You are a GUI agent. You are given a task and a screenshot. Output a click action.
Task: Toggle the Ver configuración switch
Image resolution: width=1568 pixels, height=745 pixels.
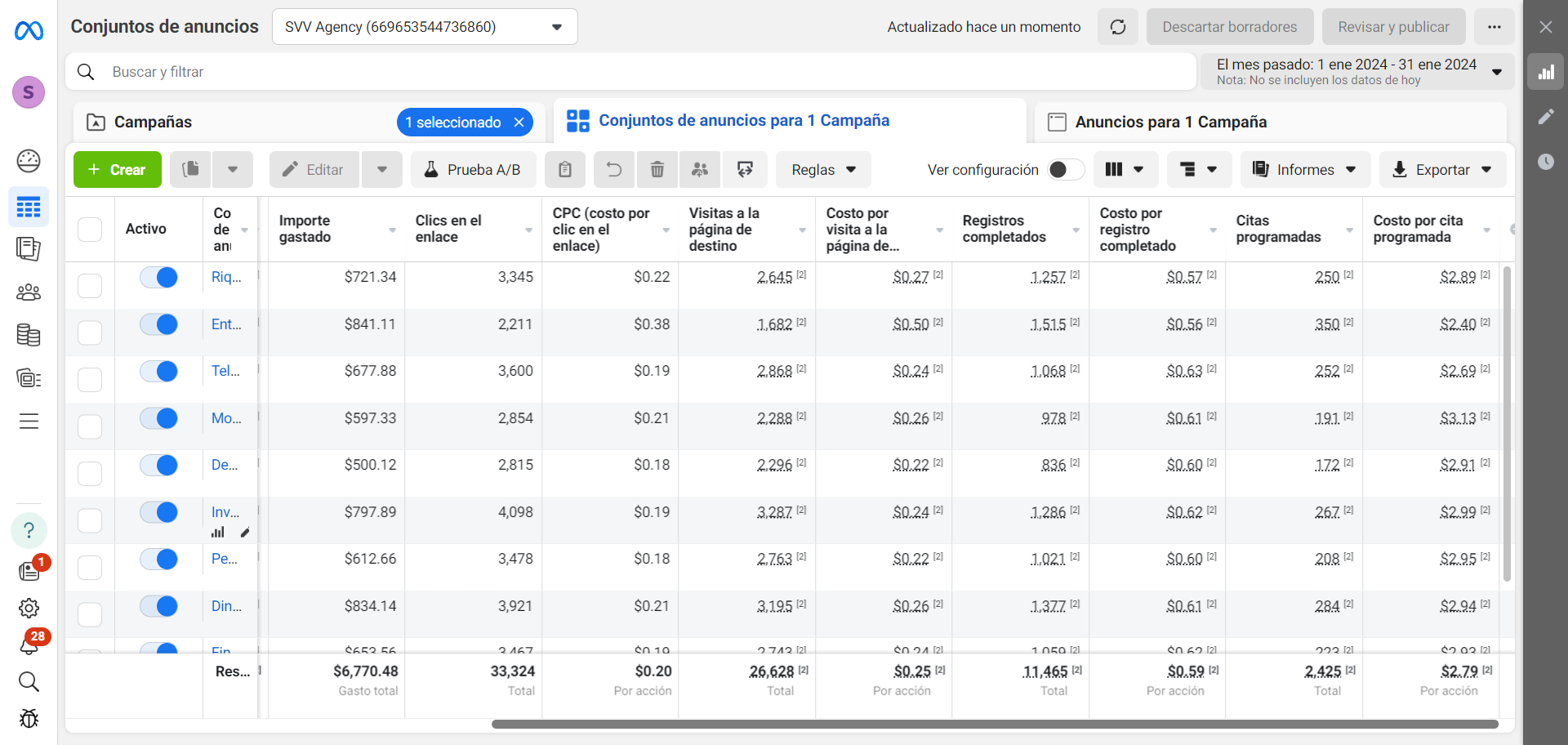(x=1066, y=170)
